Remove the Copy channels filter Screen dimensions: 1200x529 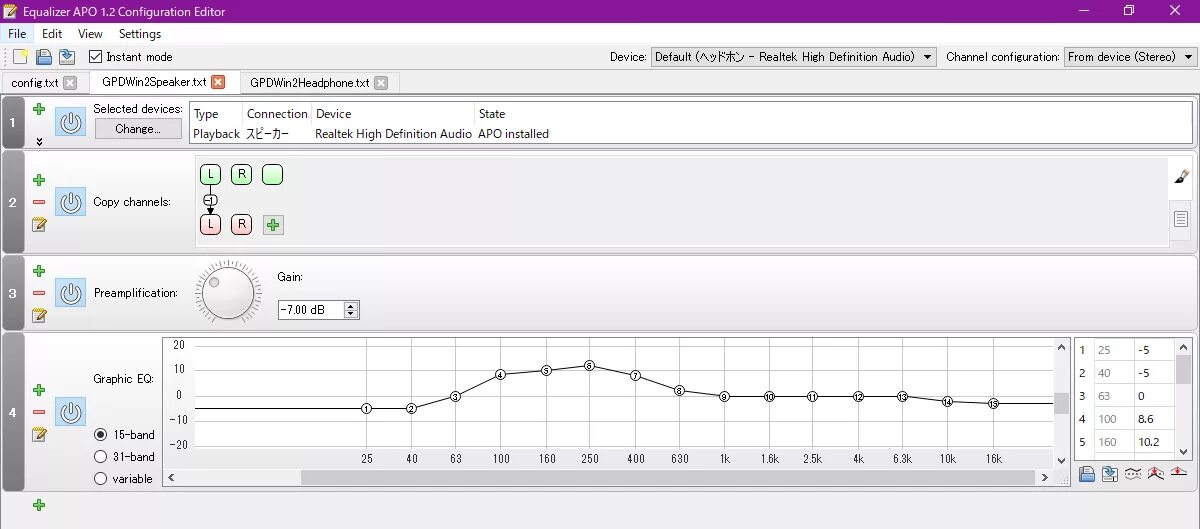(x=39, y=202)
